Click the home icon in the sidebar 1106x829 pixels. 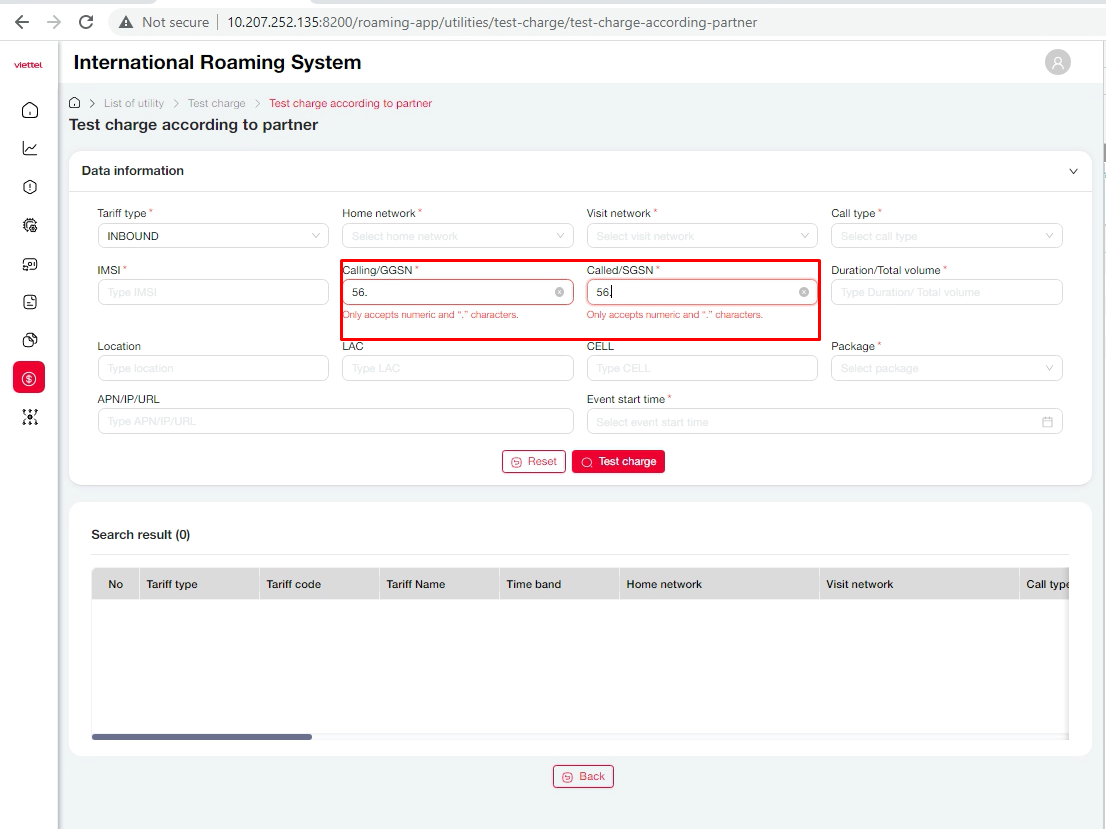click(30, 110)
